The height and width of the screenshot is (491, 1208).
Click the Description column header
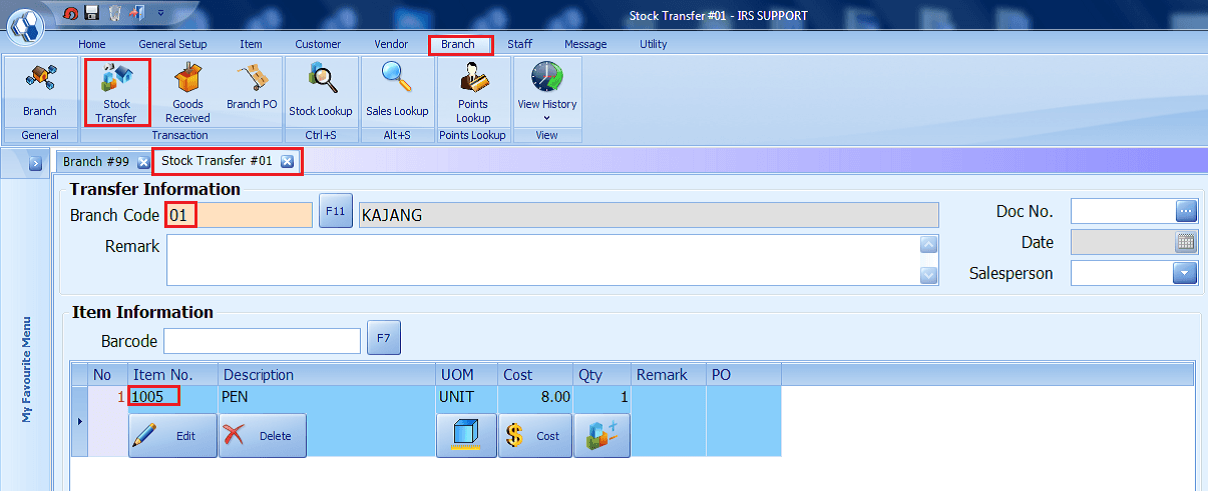pyautogui.click(x=327, y=375)
